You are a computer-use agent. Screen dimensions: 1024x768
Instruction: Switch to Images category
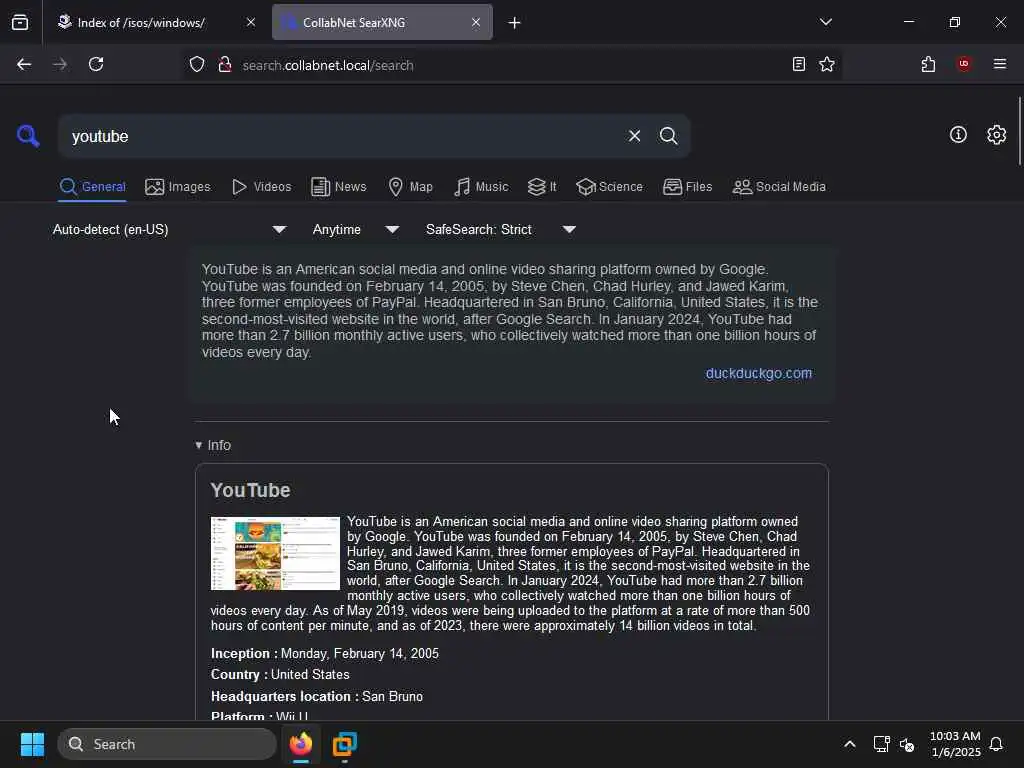point(178,187)
